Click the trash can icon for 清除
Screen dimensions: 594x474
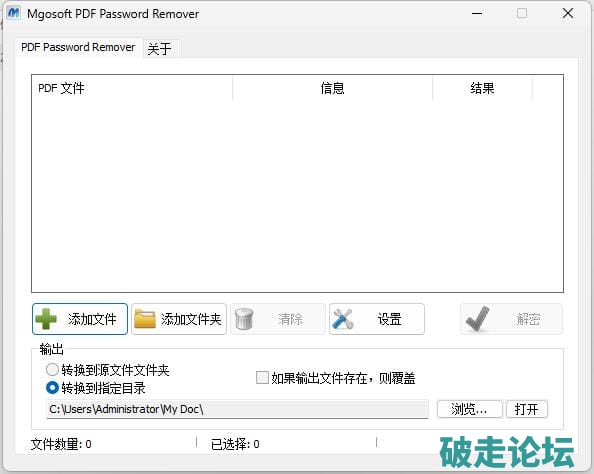(244, 319)
